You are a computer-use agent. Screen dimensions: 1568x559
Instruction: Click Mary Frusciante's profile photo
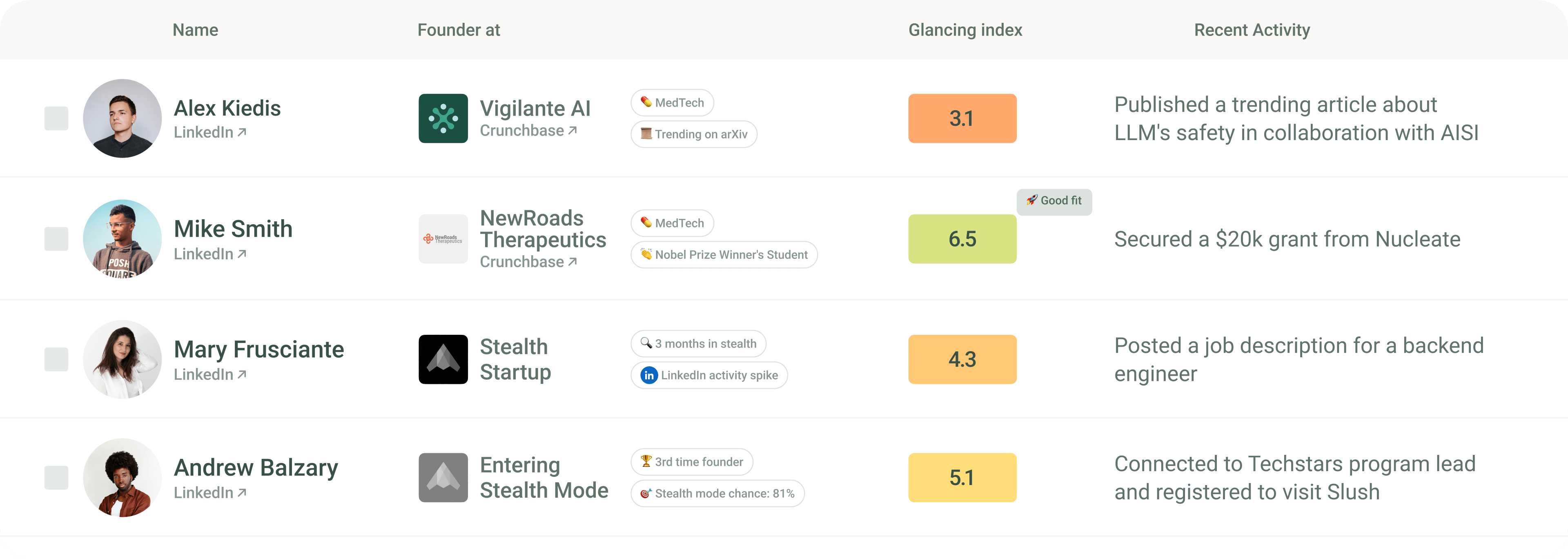click(122, 359)
